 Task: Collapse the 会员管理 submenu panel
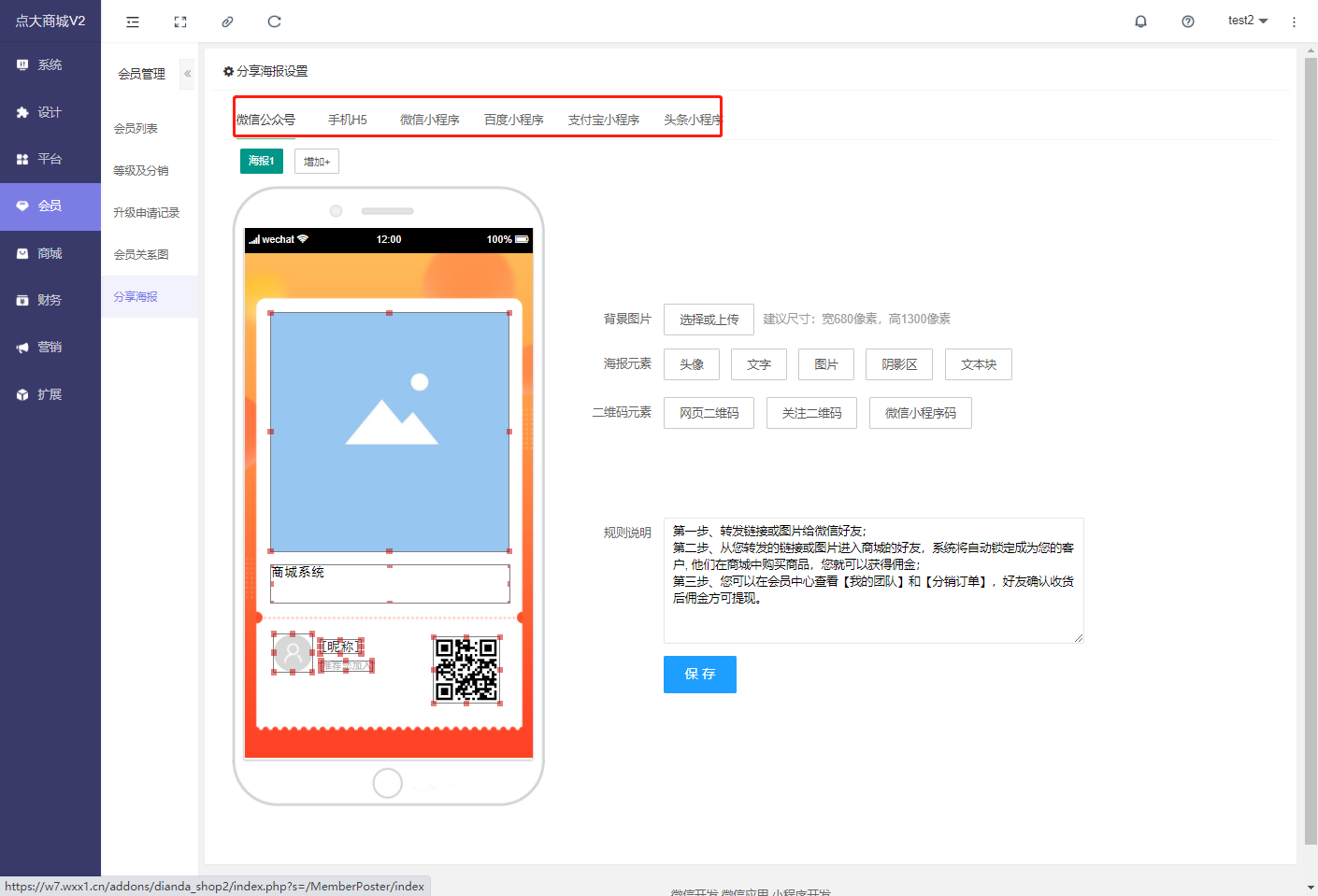pyautogui.click(x=187, y=74)
